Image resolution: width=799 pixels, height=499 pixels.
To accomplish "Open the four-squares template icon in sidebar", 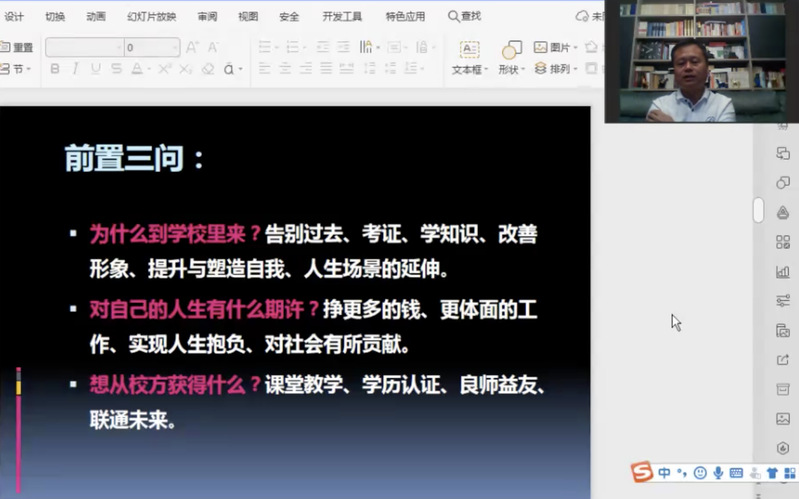I will coord(783,242).
